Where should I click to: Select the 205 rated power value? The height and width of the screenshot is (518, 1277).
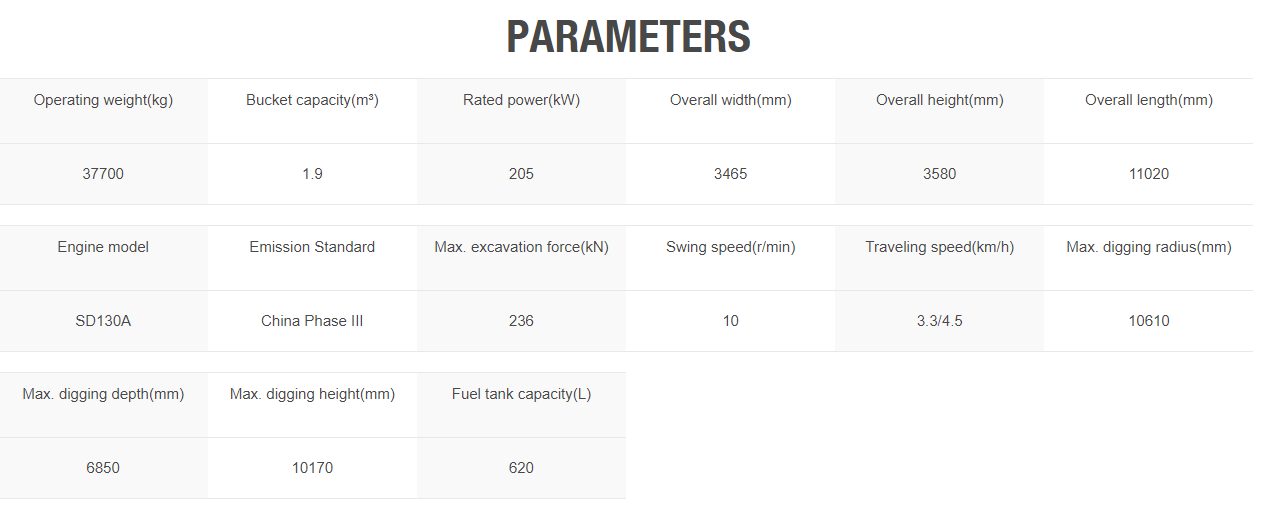[x=521, y=174]
